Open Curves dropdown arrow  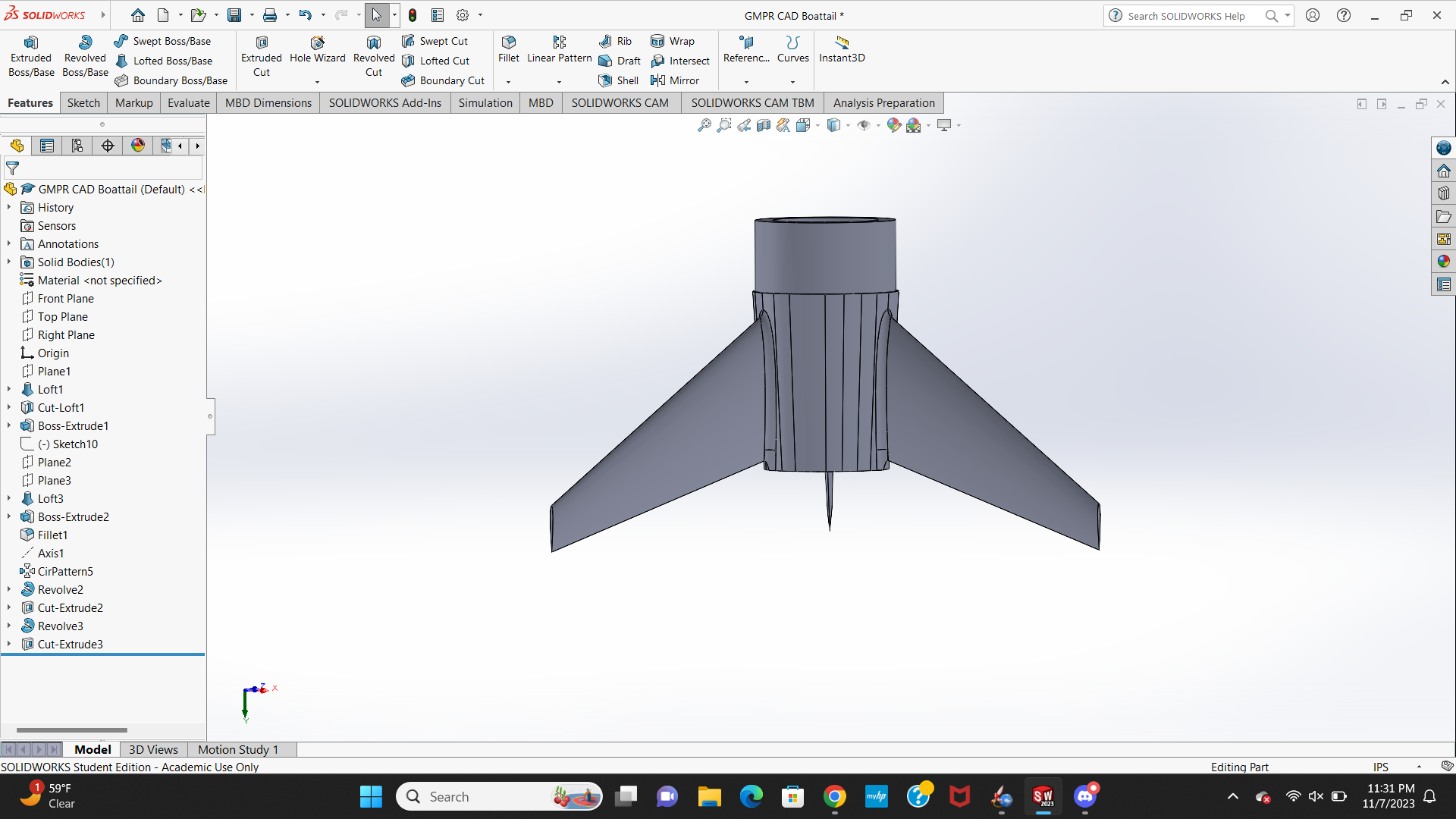(792, 82)
